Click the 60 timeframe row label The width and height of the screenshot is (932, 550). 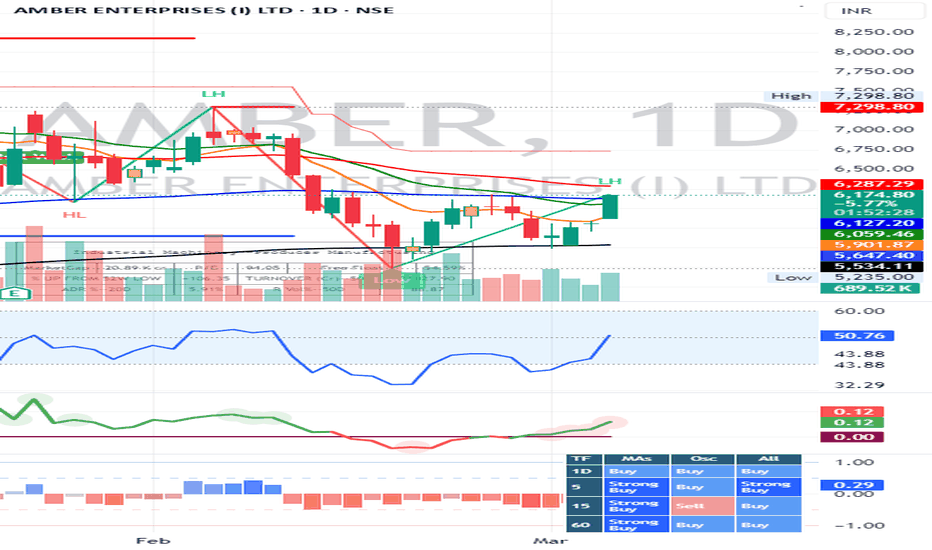tap(584, 525)
